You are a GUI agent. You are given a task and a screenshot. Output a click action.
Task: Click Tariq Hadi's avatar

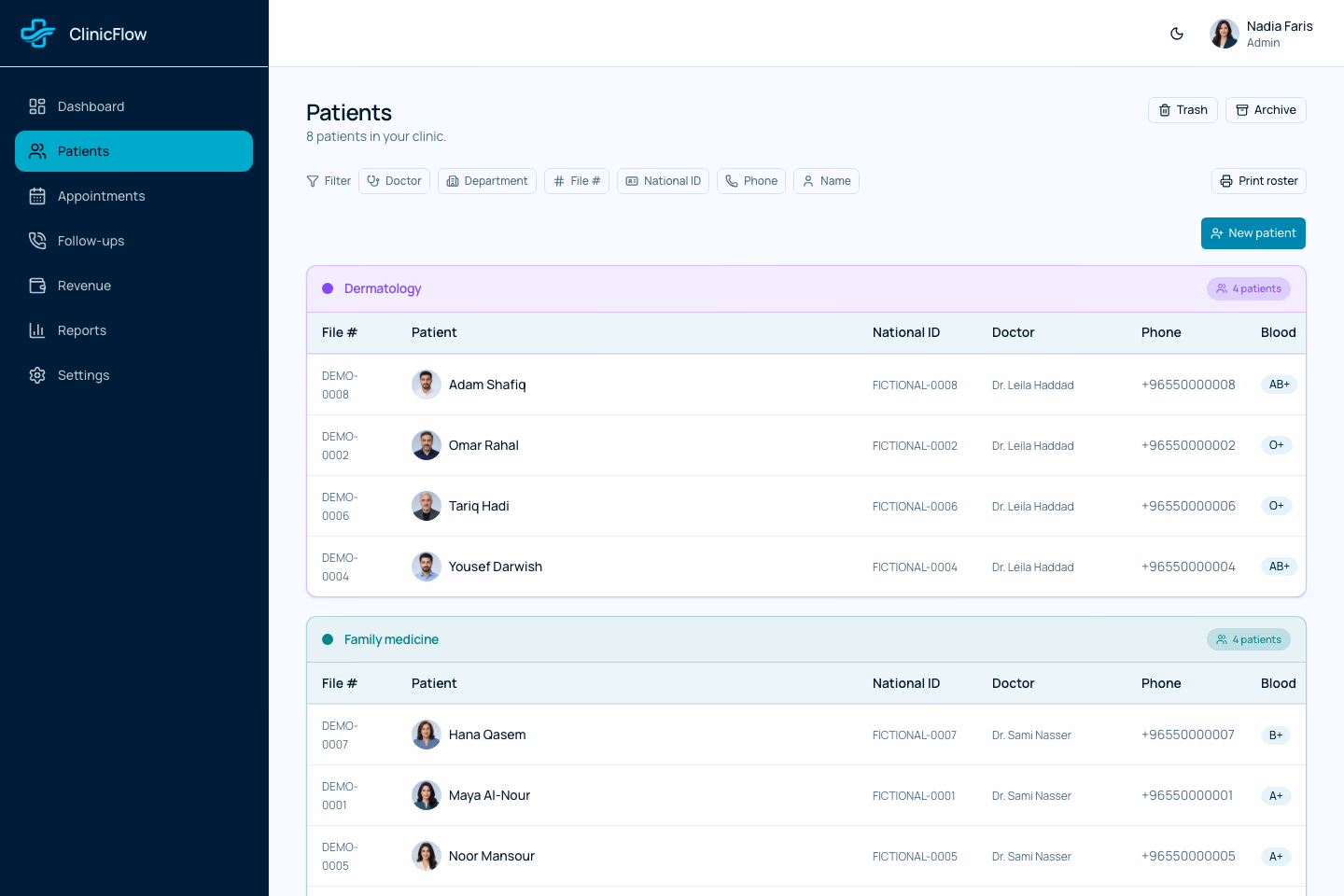[427, 506]
